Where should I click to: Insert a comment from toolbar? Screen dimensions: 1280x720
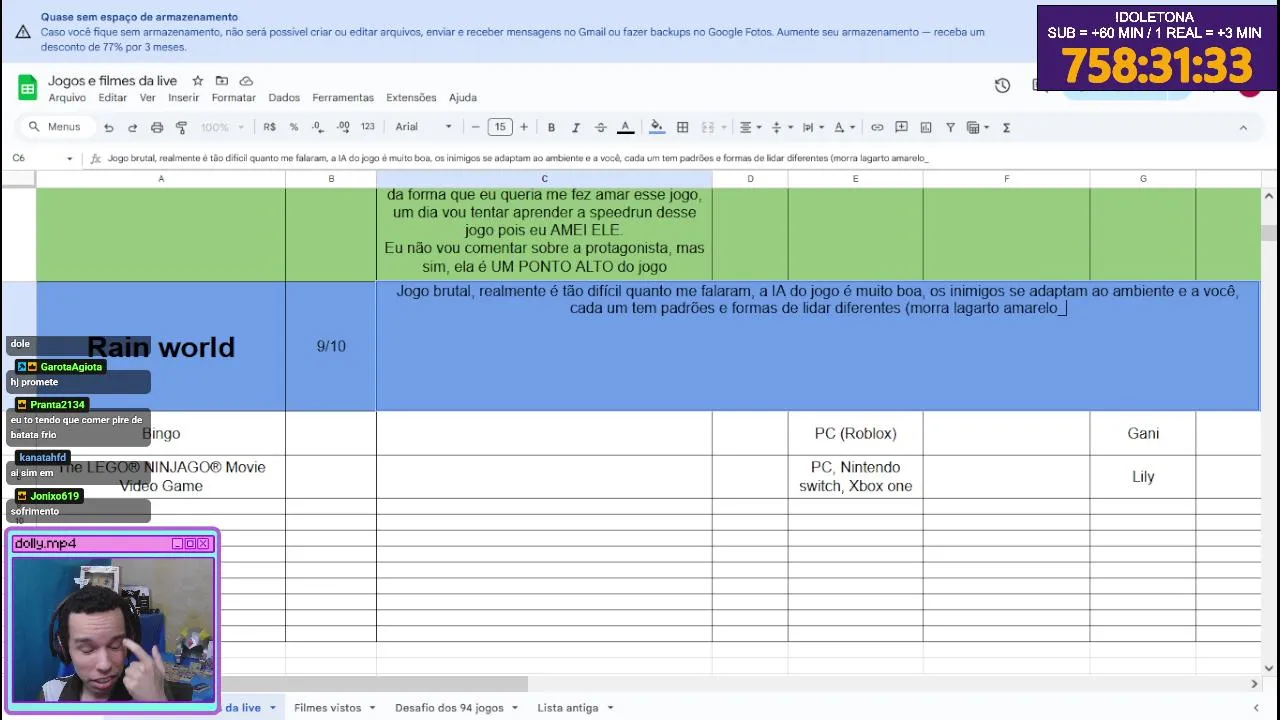[x=901, y=127]
